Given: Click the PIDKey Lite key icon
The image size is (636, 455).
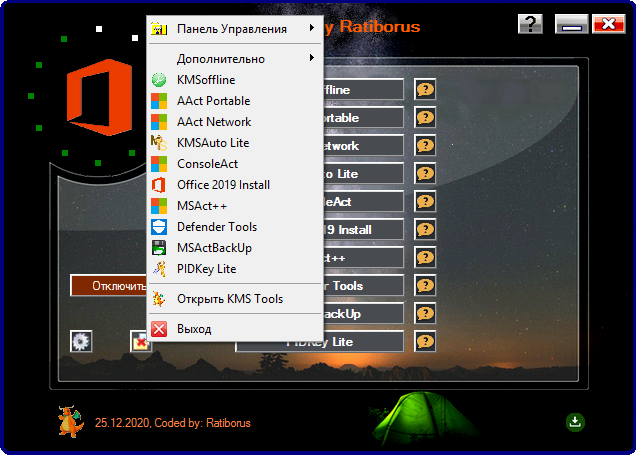Looking at the screenshot, I should (158, 269).
